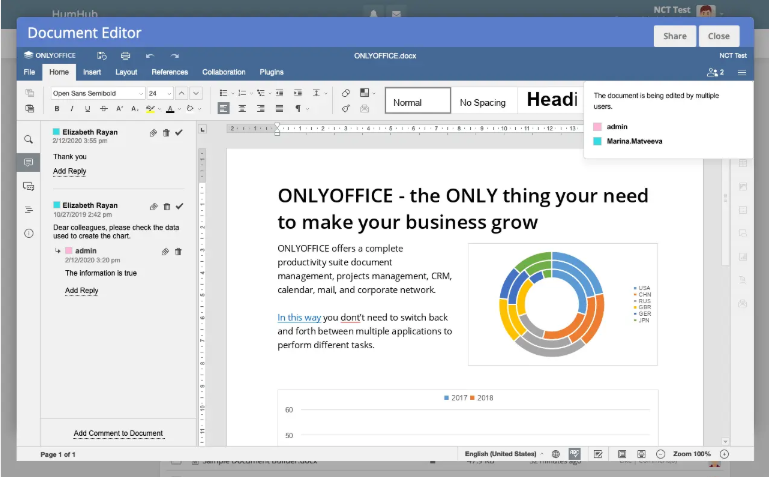Zoom out with the minus button
769x477 pixels.
pyautogui.click(x=661, y=454)
